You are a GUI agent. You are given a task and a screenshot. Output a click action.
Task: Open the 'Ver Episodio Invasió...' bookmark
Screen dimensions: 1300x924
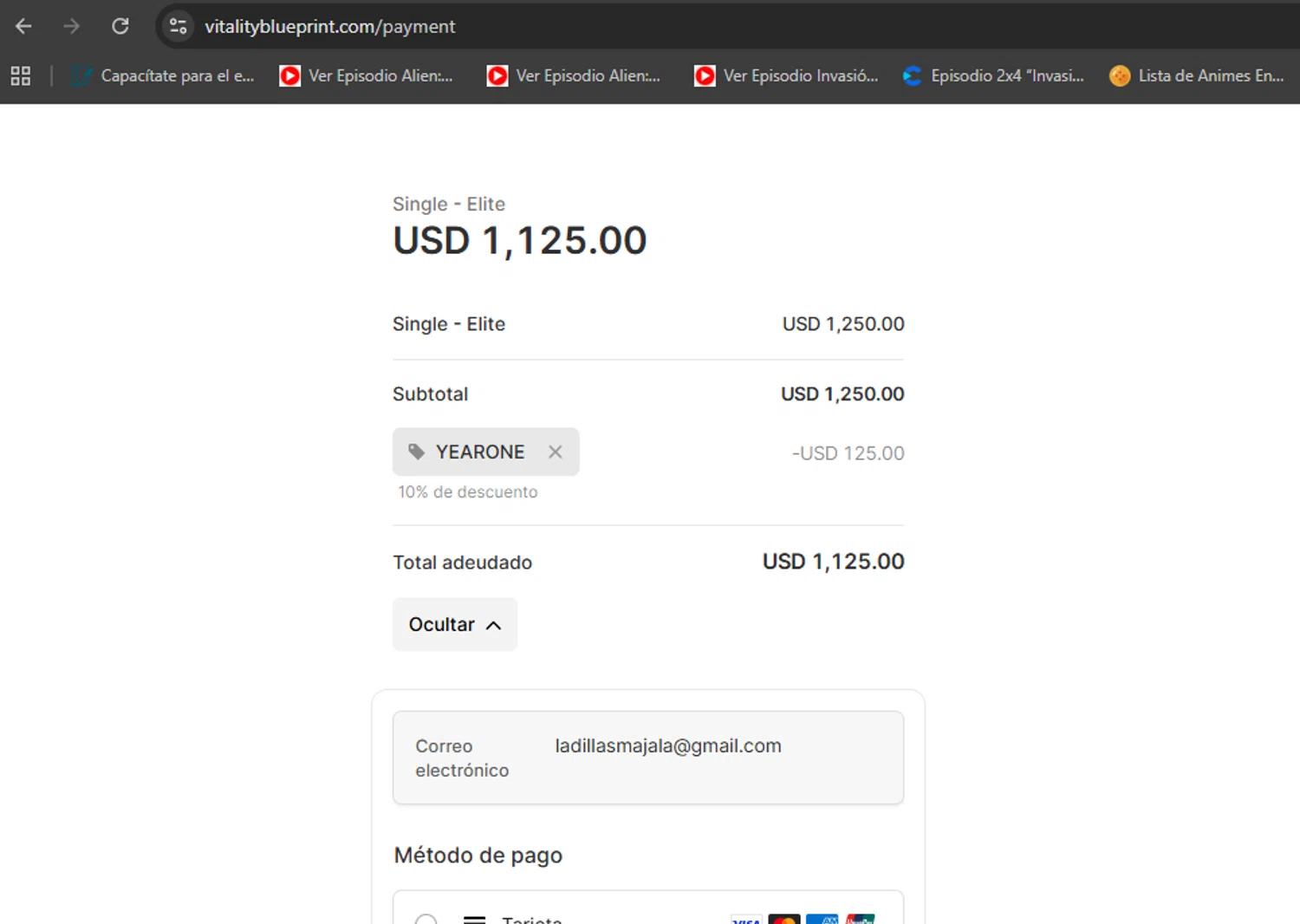pos(786,75)
